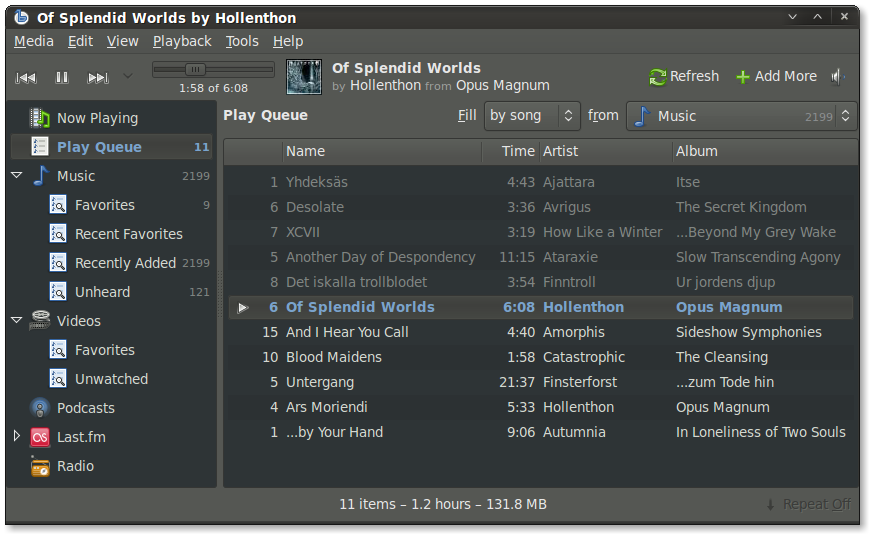Select the Ars Moriendi track

pos(540,407)
